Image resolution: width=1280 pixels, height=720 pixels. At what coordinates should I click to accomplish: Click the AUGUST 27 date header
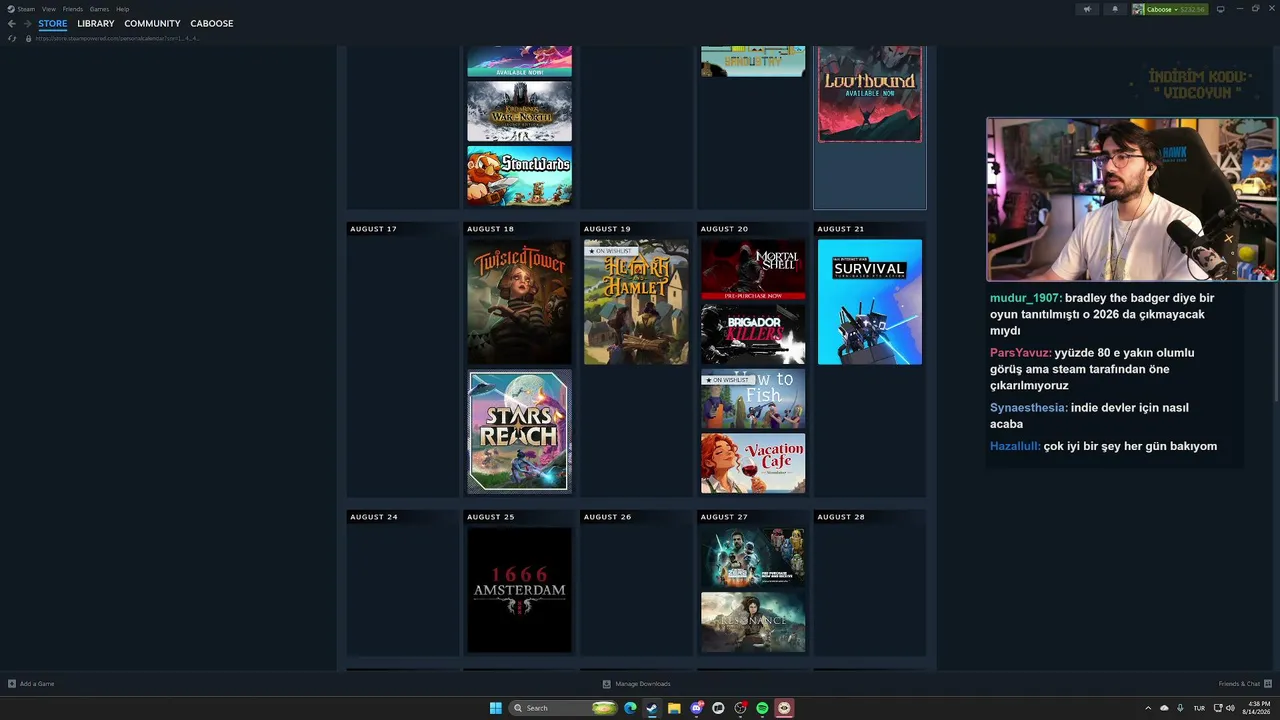coord(724,517)
